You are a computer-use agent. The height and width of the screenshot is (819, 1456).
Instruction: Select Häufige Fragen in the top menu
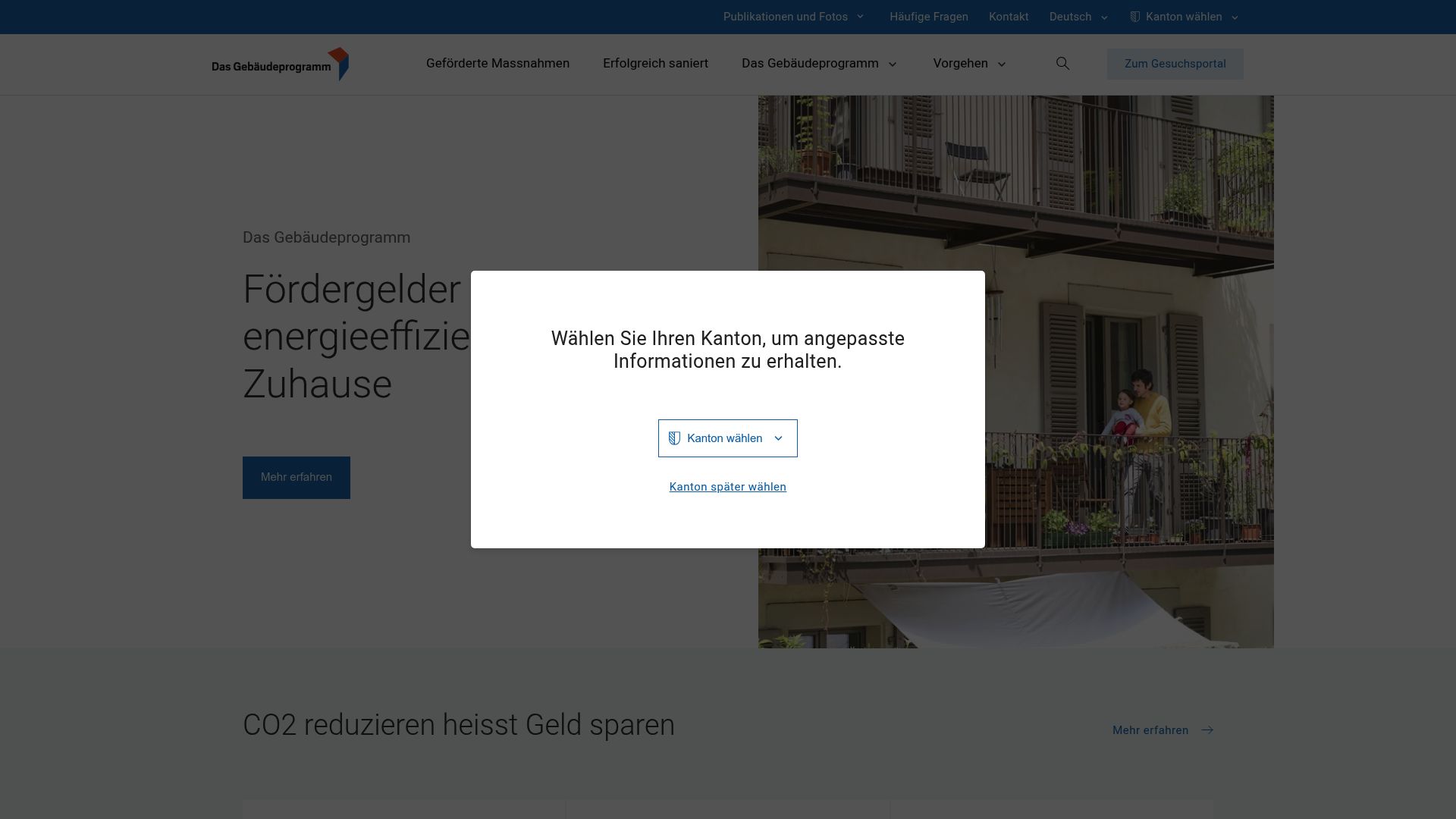929,17
